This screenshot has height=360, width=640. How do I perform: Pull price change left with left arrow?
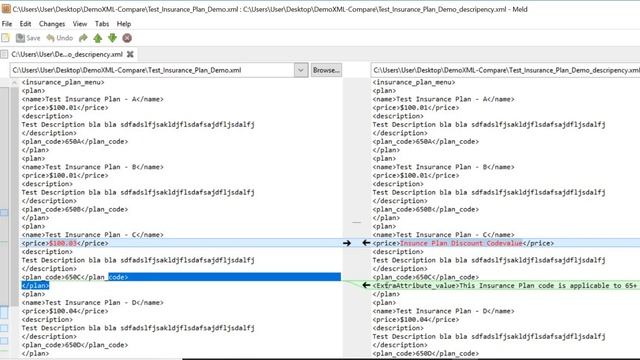click(366, 243)
